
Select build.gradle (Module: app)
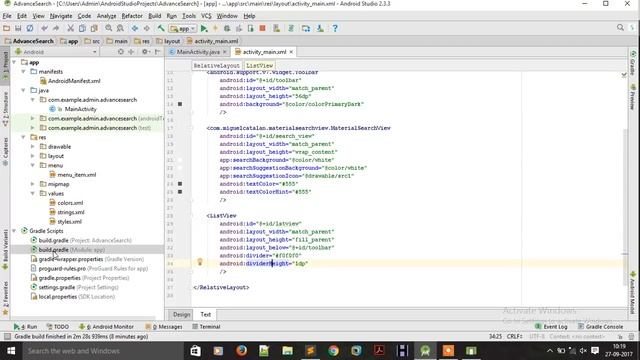72,250
